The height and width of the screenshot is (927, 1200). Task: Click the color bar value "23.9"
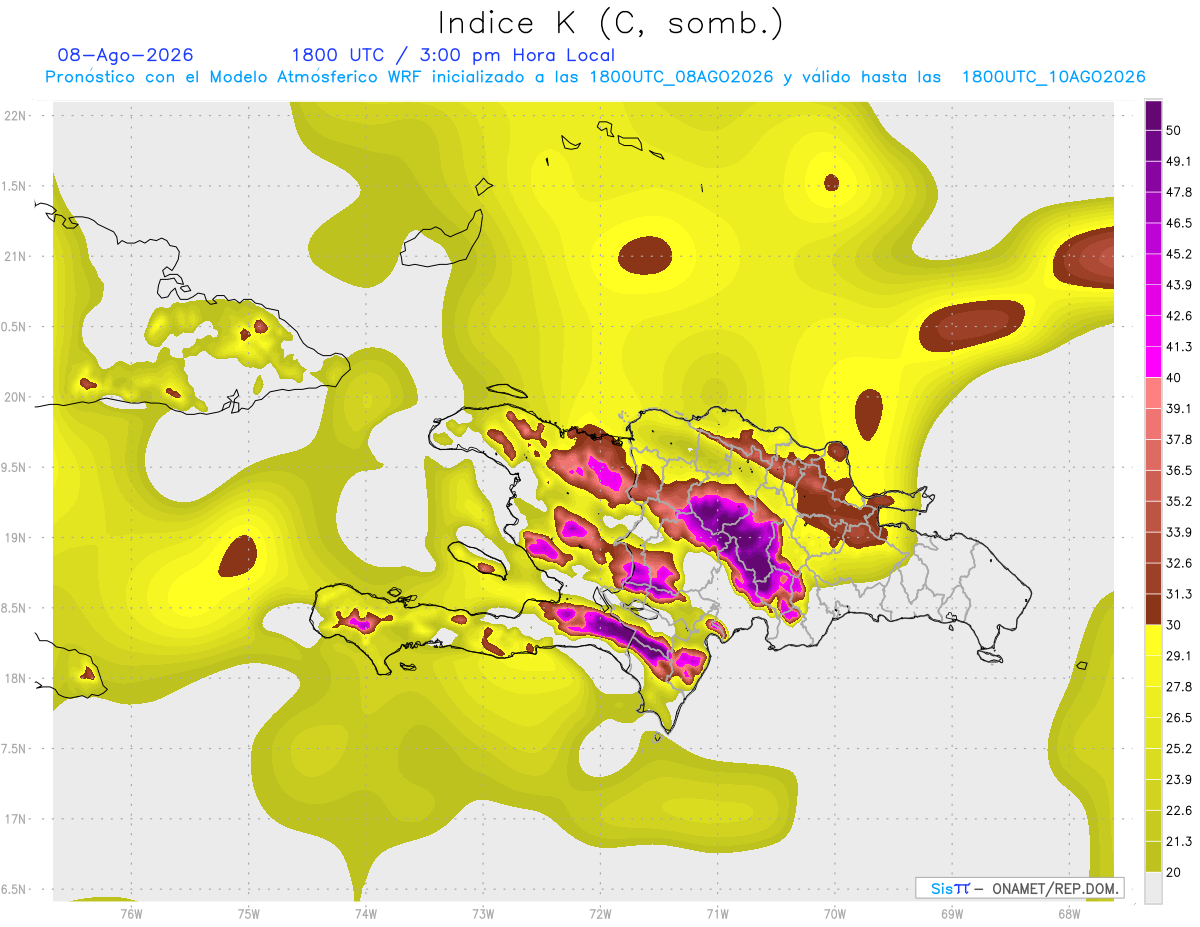coord(1179,780)
